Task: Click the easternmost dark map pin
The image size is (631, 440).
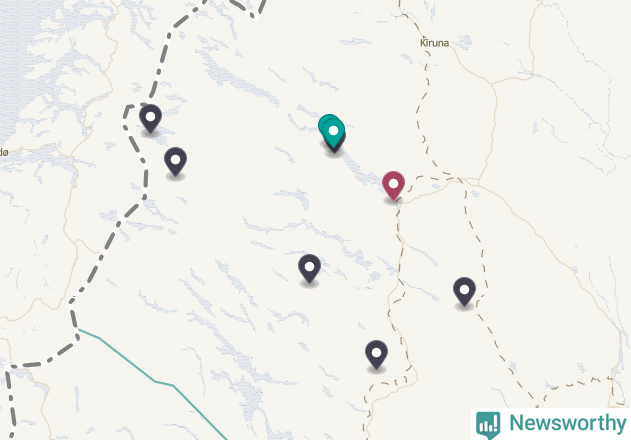Action: pos(464,291)
